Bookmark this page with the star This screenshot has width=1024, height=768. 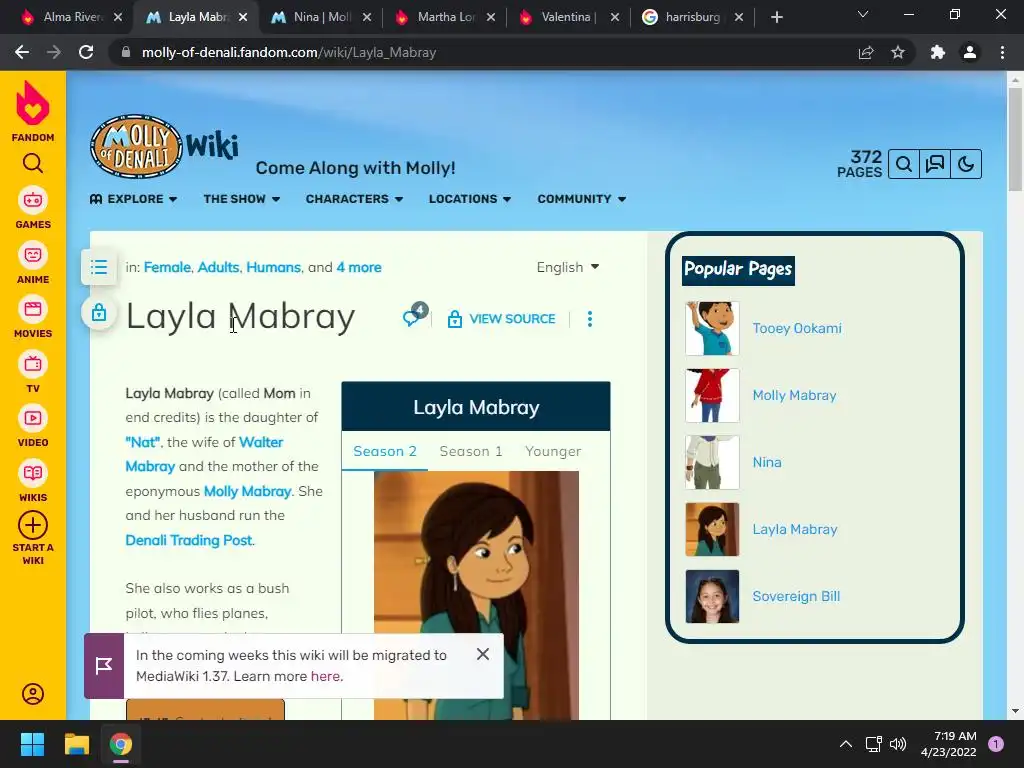[898, 52]
